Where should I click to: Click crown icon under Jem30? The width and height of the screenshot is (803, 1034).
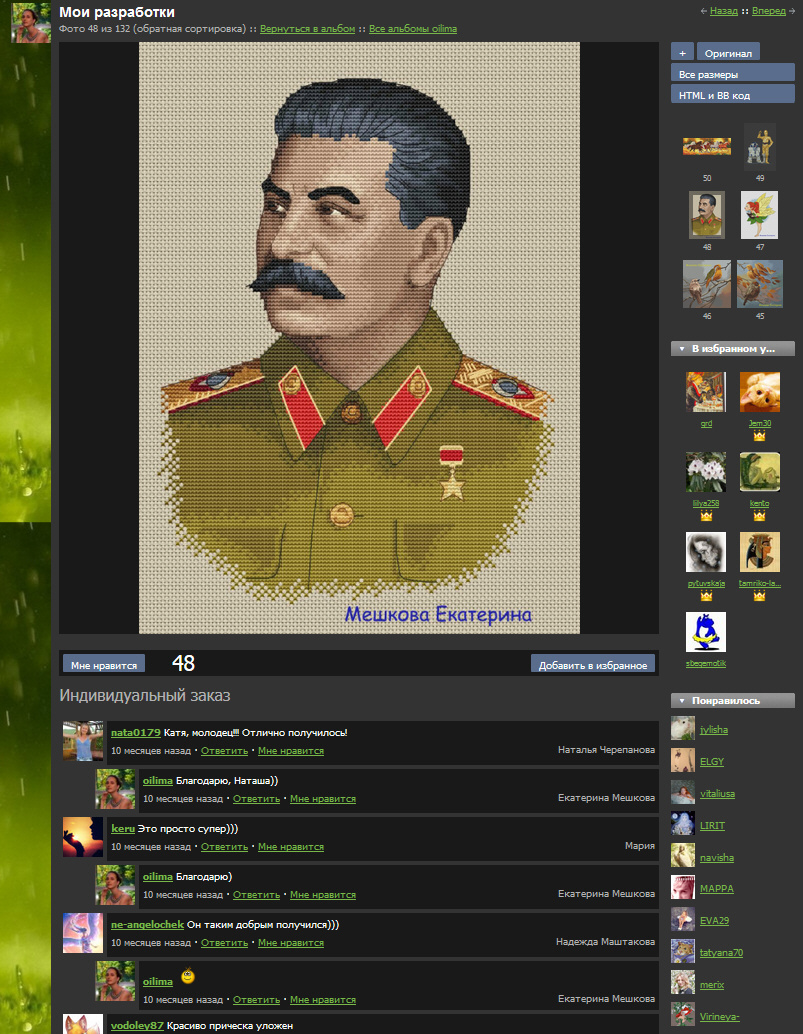(x=759, y=436)
